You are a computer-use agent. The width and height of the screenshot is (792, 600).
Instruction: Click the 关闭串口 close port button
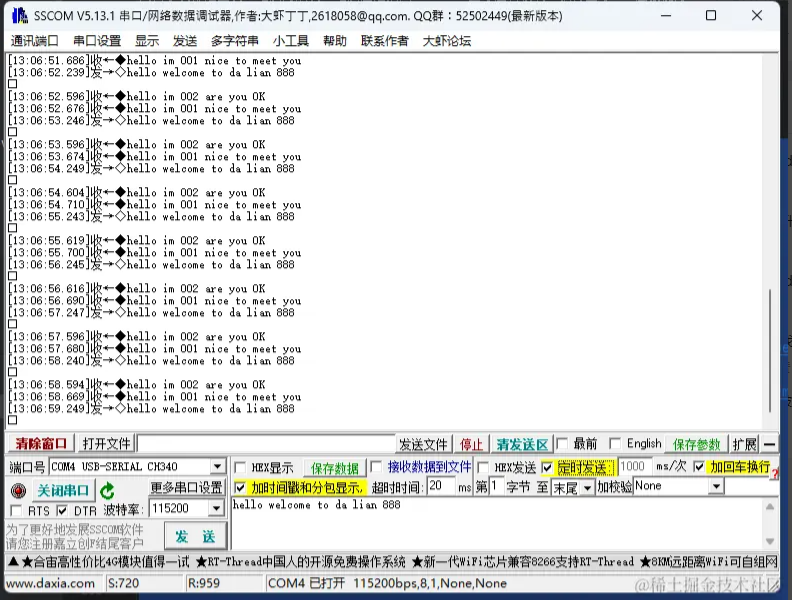[x=64, y=491]
